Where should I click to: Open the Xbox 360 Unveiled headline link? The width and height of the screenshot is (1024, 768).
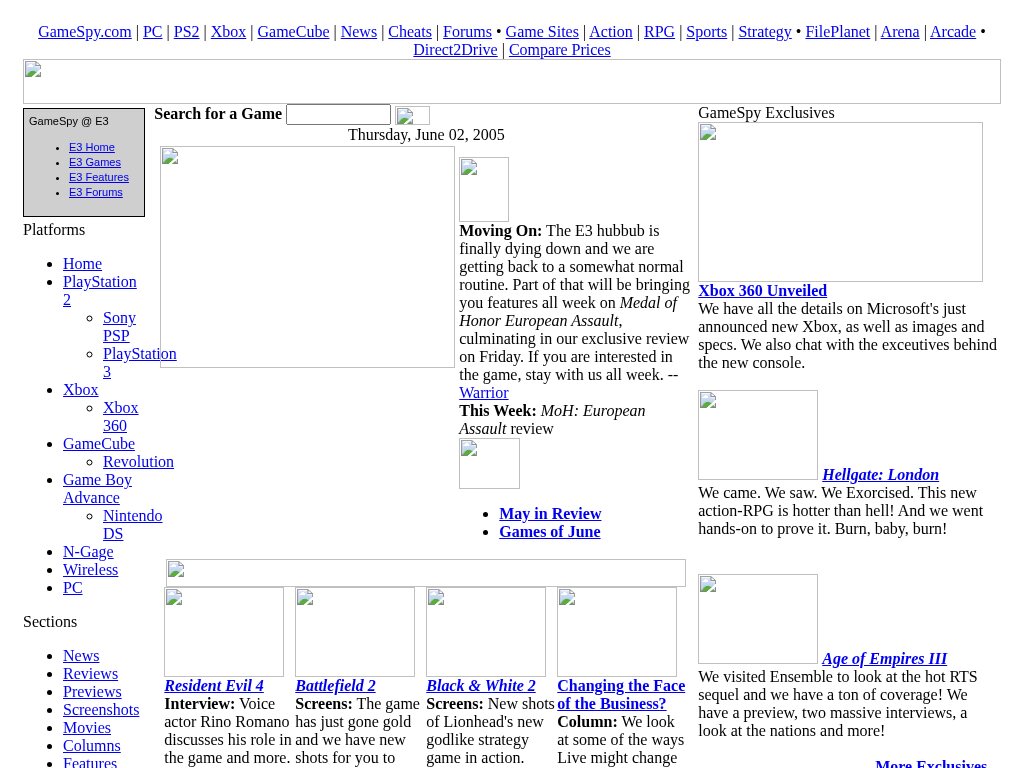pyautogui.click(x=762, y=291)
